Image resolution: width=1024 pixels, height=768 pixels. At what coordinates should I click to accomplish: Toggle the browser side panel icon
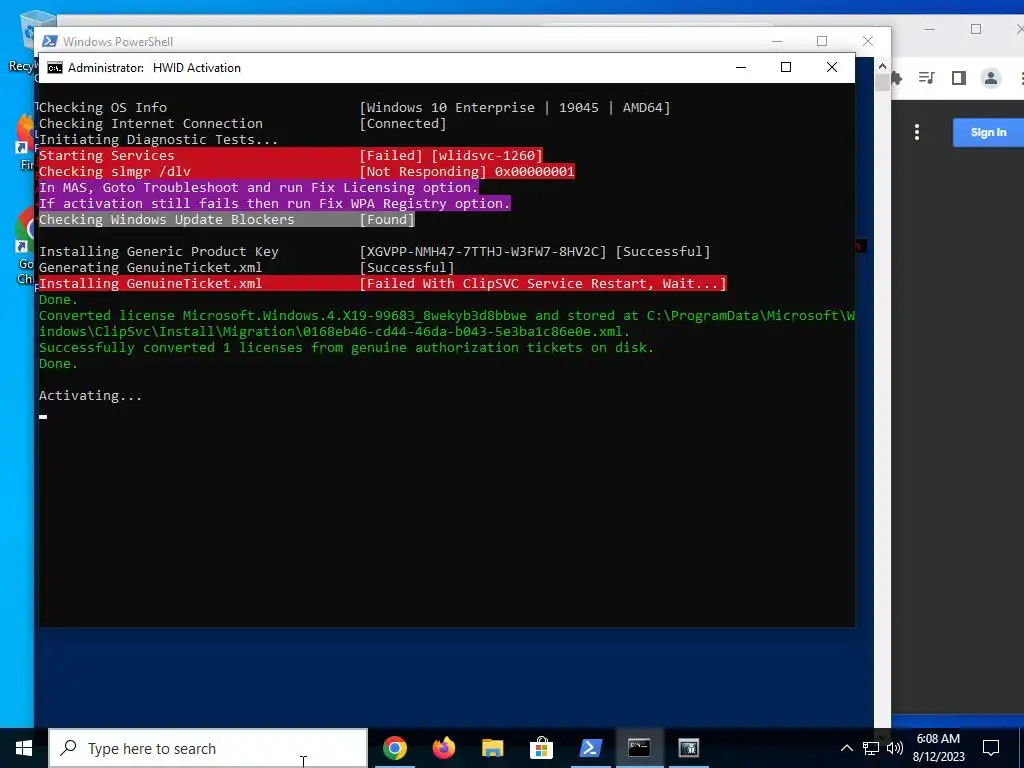coord(959,78)
